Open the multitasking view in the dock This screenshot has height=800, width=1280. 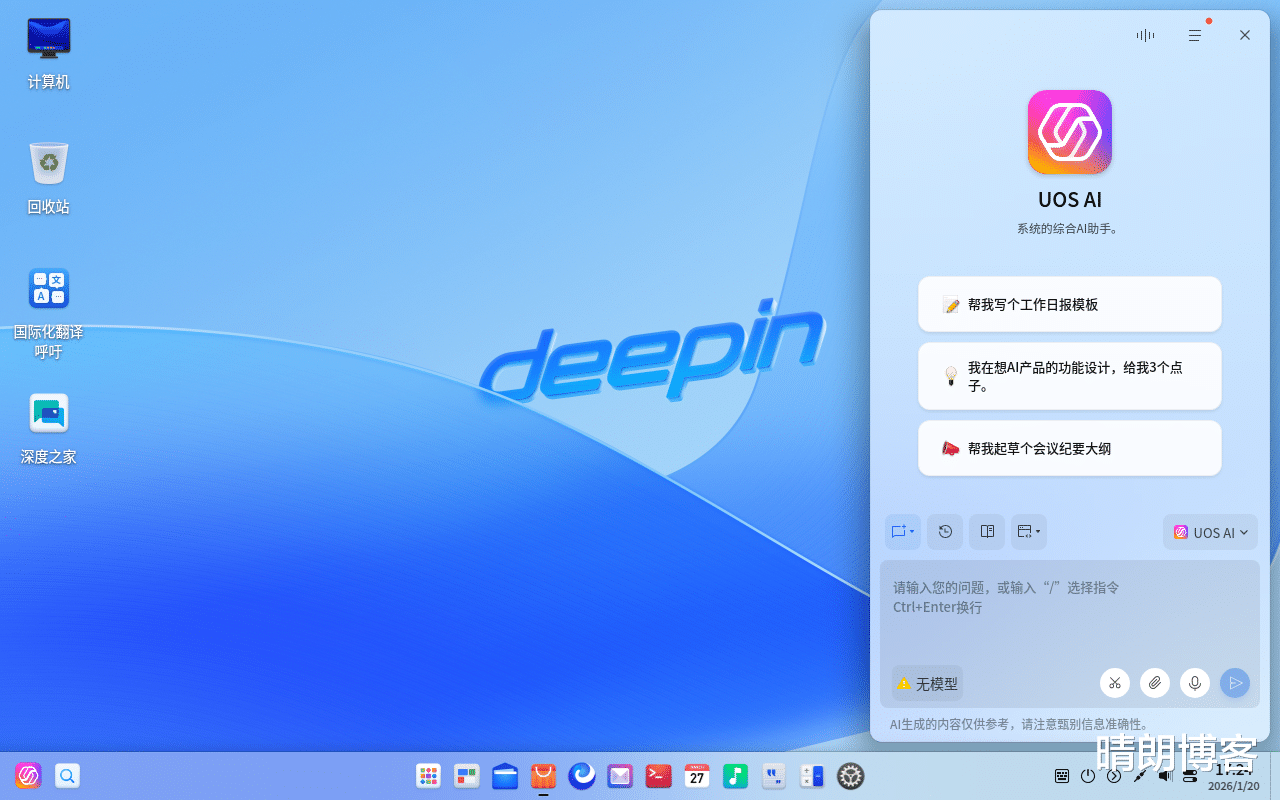[466, 775]
